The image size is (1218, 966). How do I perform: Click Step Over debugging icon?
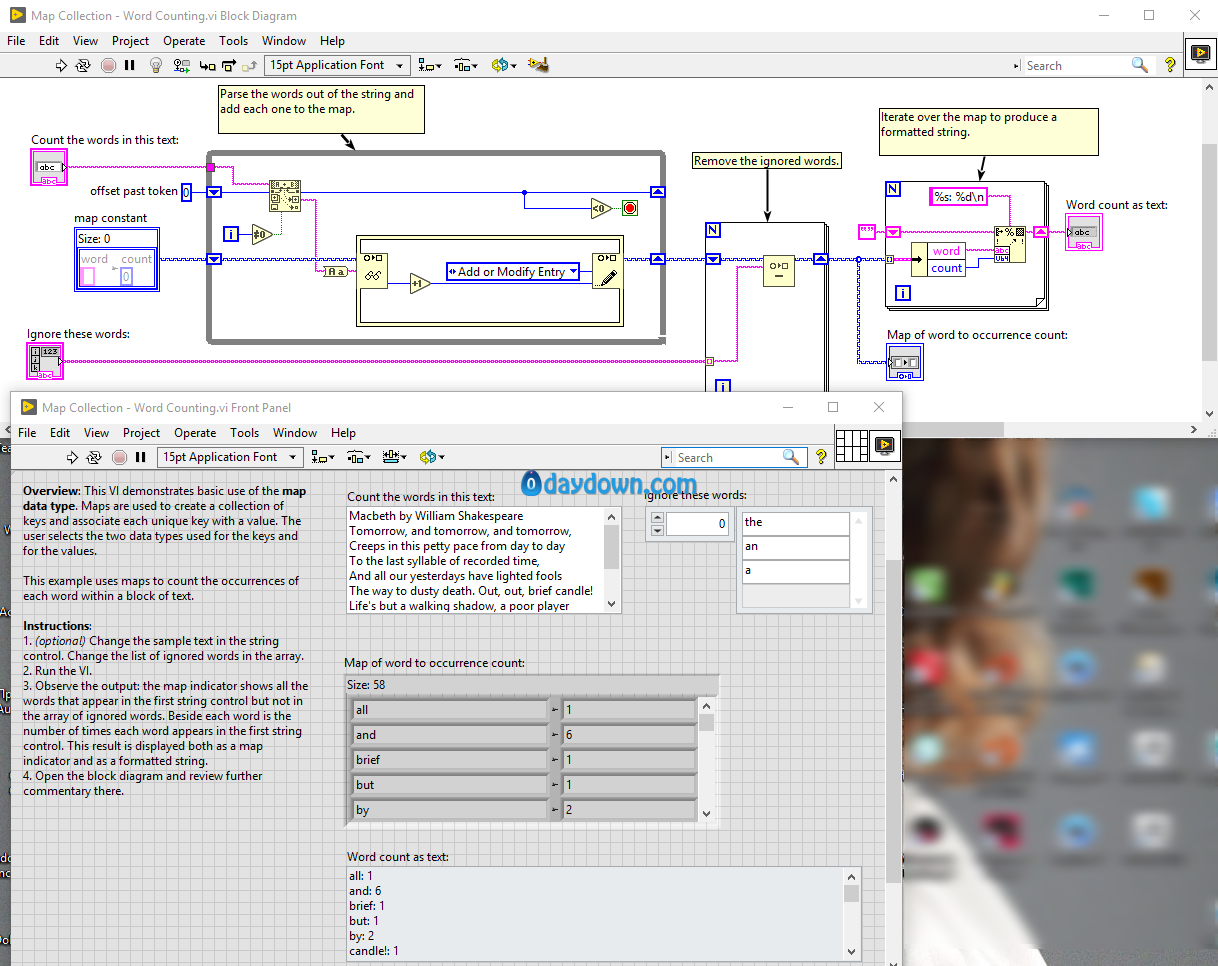pos(228,65)
